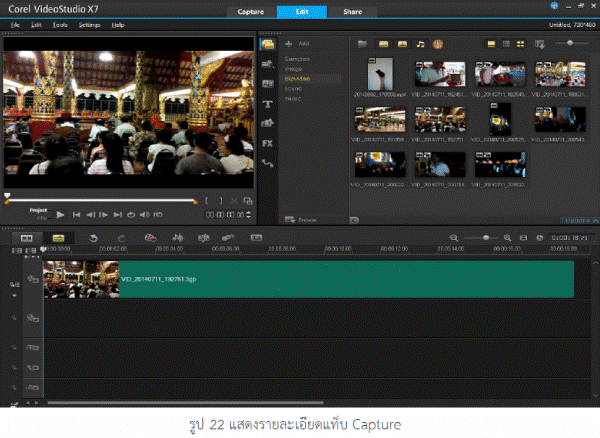Click the Browse file explorer button
Screen dimensions: 600x438
[301, 220]
